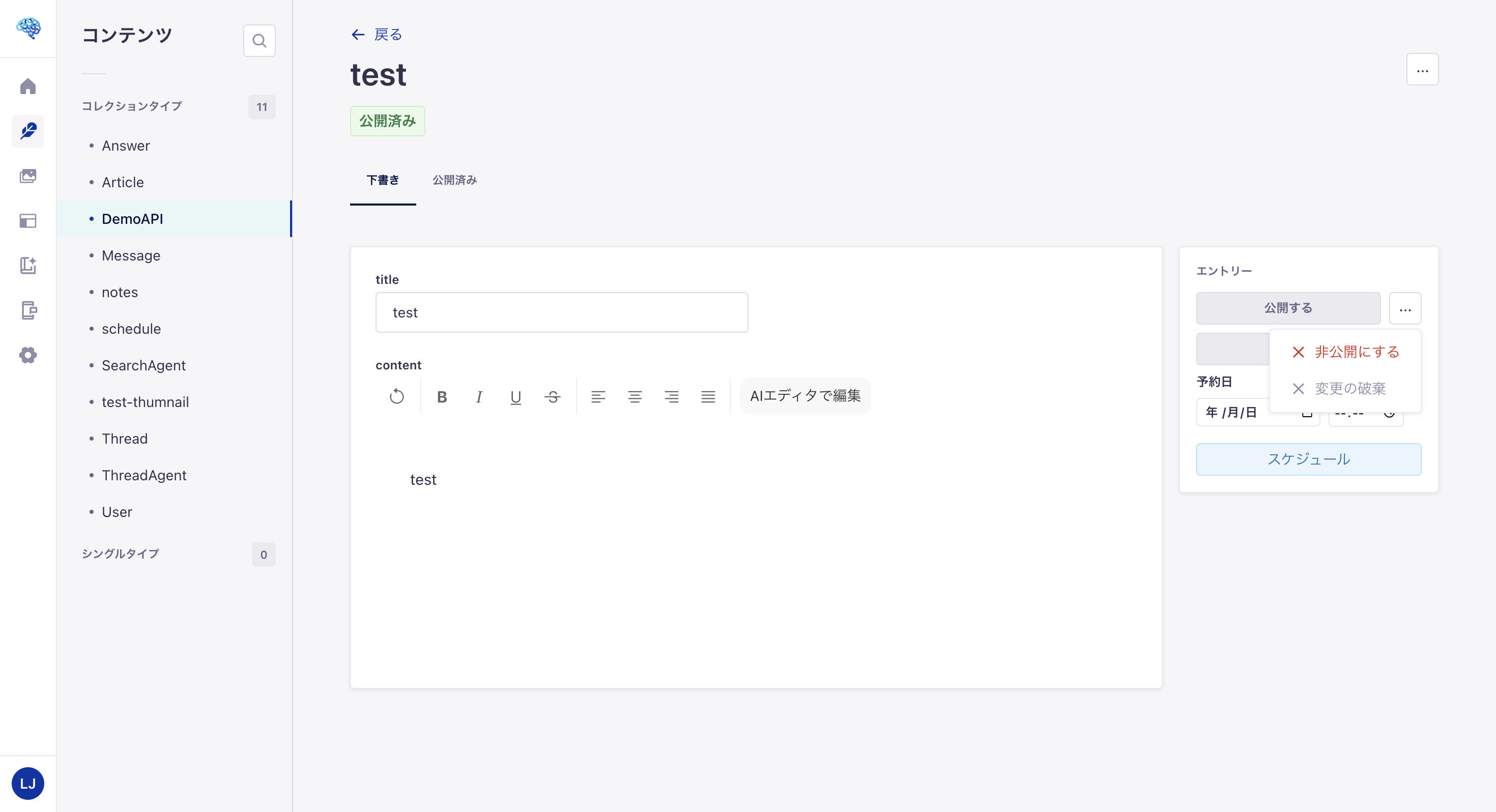Switch to the 公開済み tab
This screenshot has width=1496, height=812.
coord(455,180)
